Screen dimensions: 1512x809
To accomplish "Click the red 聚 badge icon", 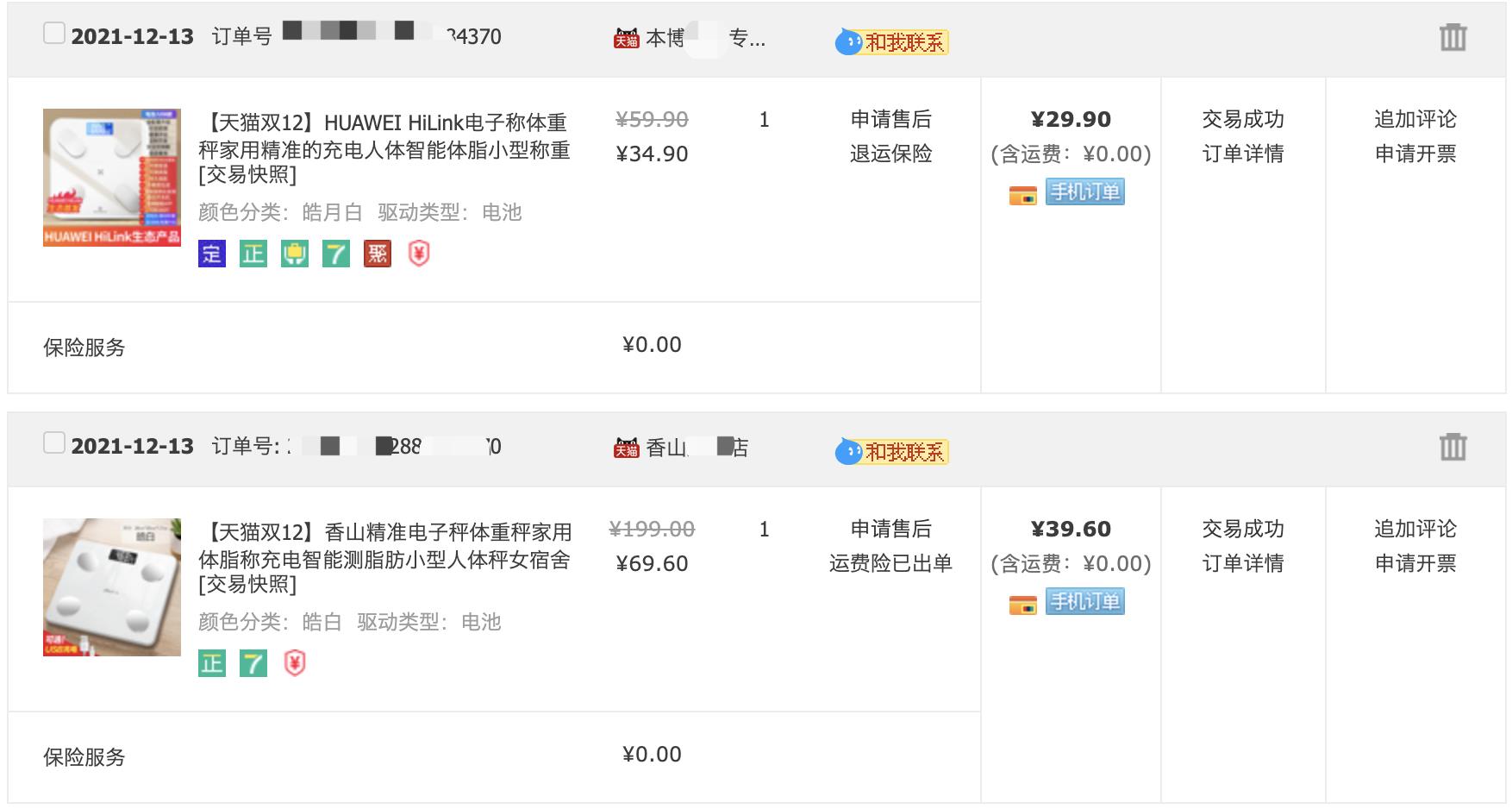I will (378, 254).
